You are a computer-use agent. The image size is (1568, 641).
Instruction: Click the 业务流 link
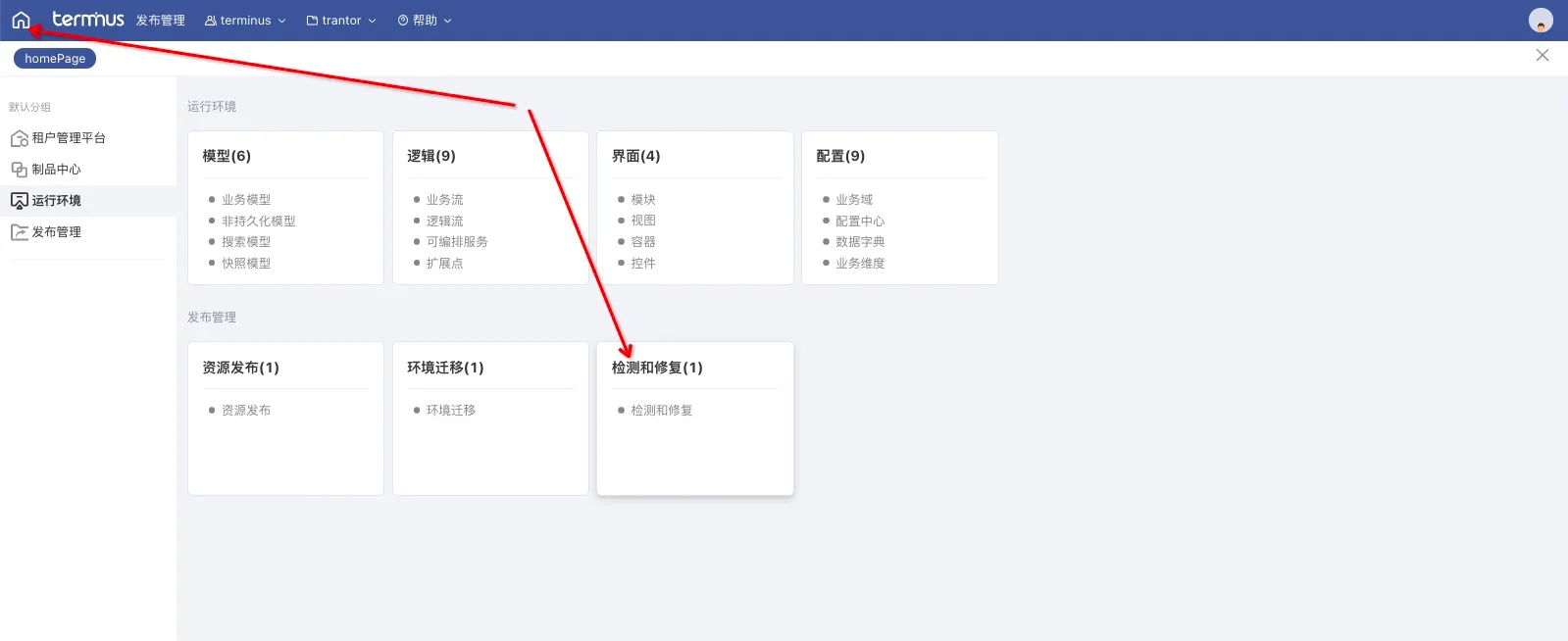[x=445, y=200]
